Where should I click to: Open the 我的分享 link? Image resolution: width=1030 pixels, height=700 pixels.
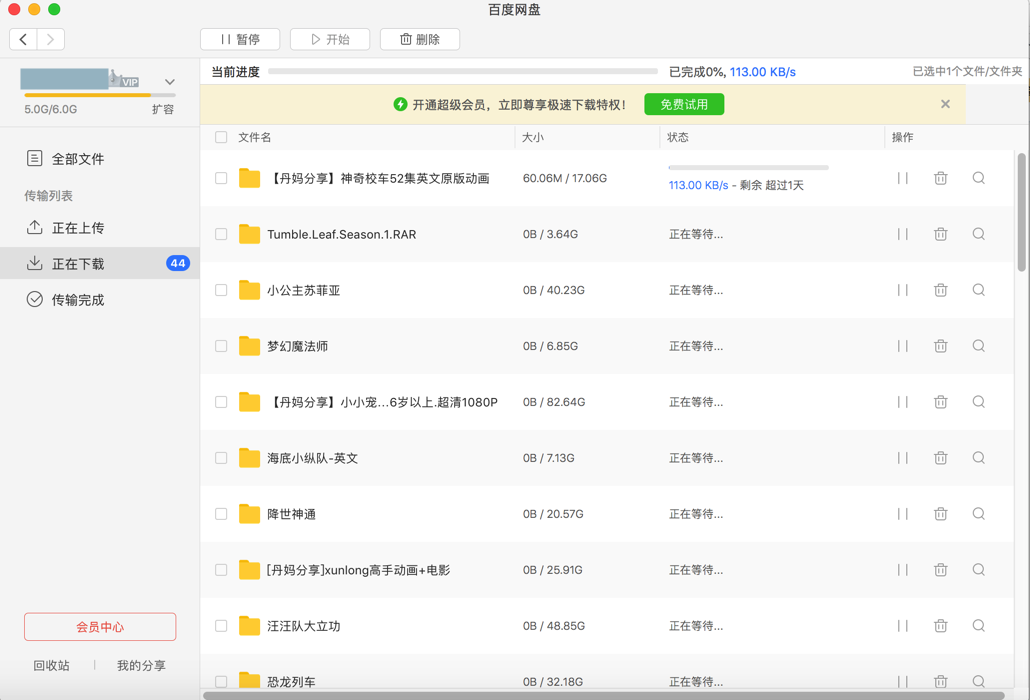tap(141, 666)
